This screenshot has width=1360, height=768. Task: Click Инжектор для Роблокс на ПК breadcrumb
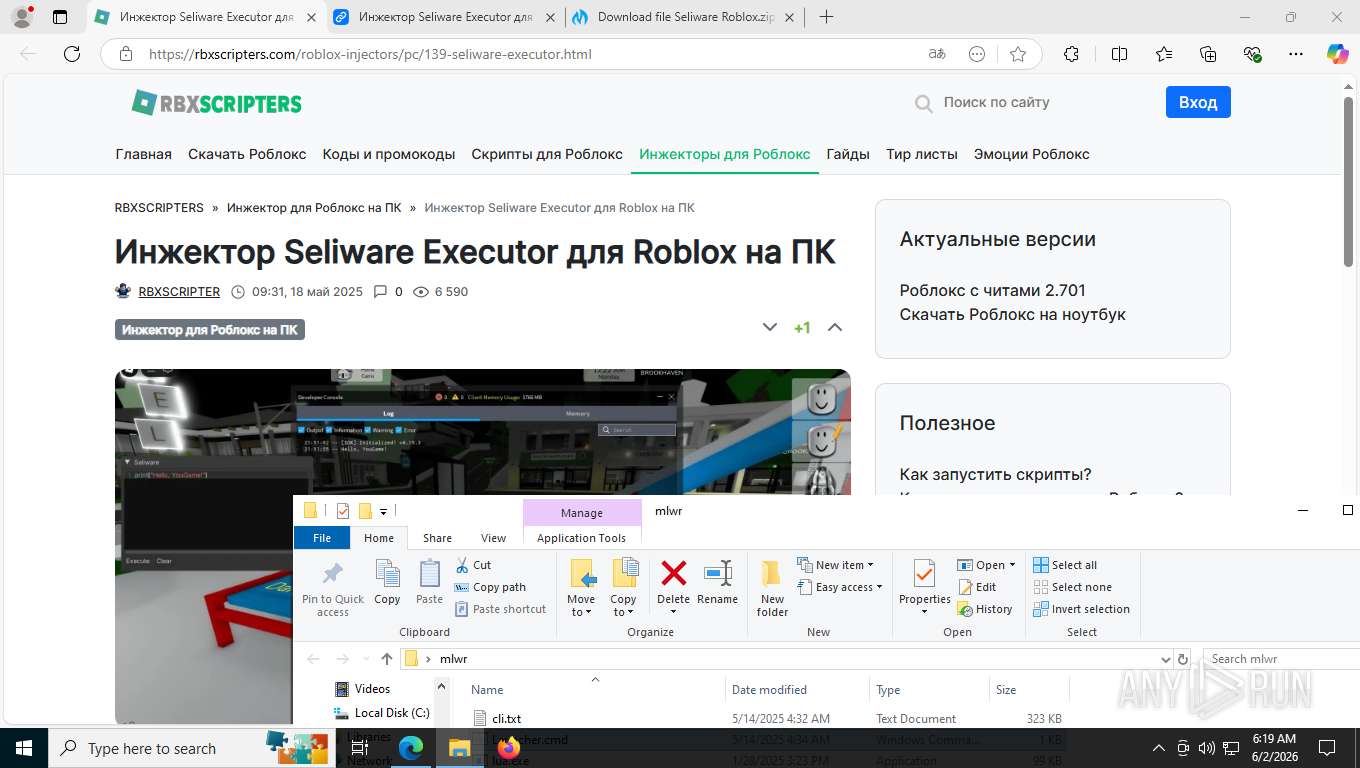click(x=314, y=208)
